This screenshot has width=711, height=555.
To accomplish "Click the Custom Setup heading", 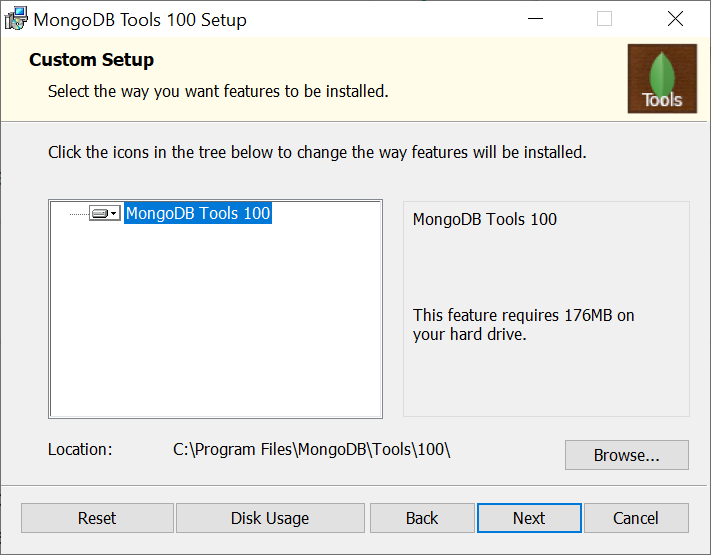I will coord(92,60).
